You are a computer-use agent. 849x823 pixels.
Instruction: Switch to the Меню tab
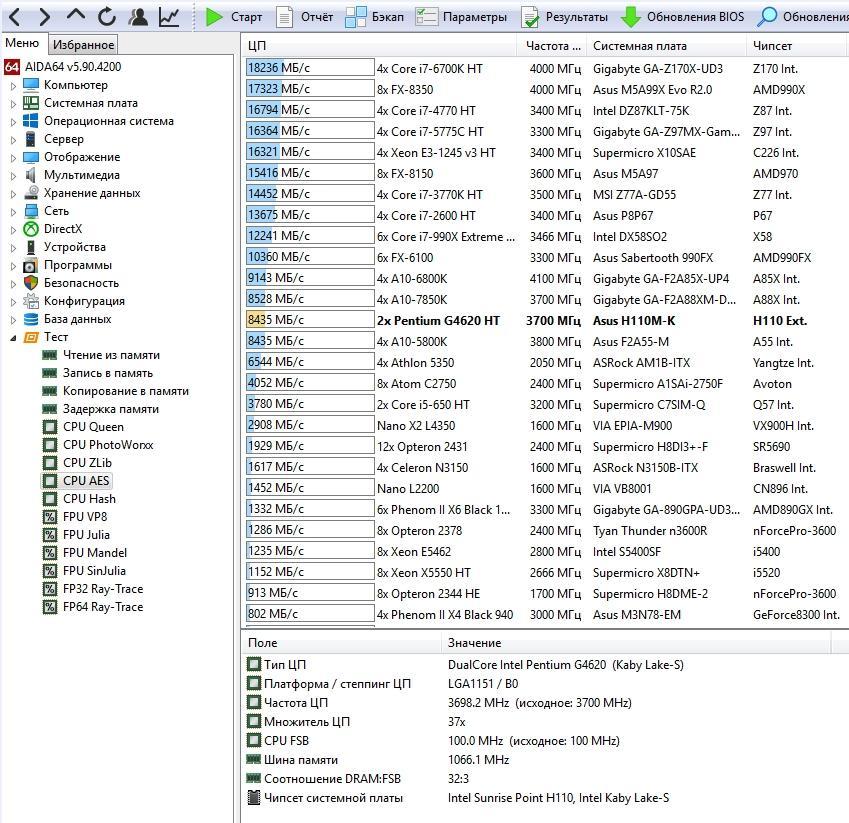[22, 43]
